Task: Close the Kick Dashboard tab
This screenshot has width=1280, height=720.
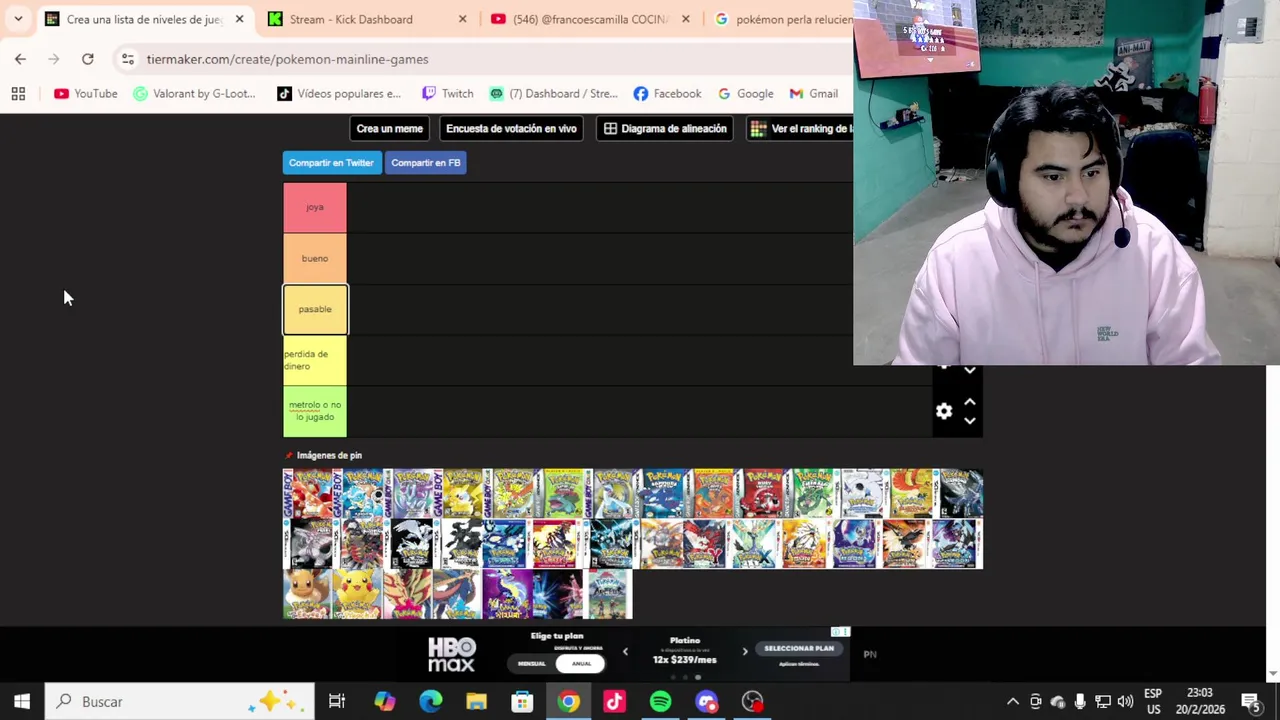Action: pyautogui.click(x=462, y=19)
